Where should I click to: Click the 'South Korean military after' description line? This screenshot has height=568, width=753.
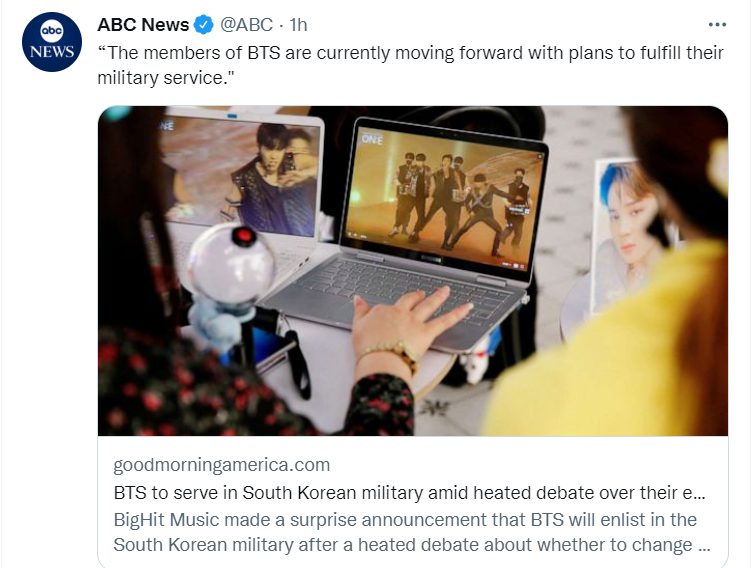[x=412, y=545]
